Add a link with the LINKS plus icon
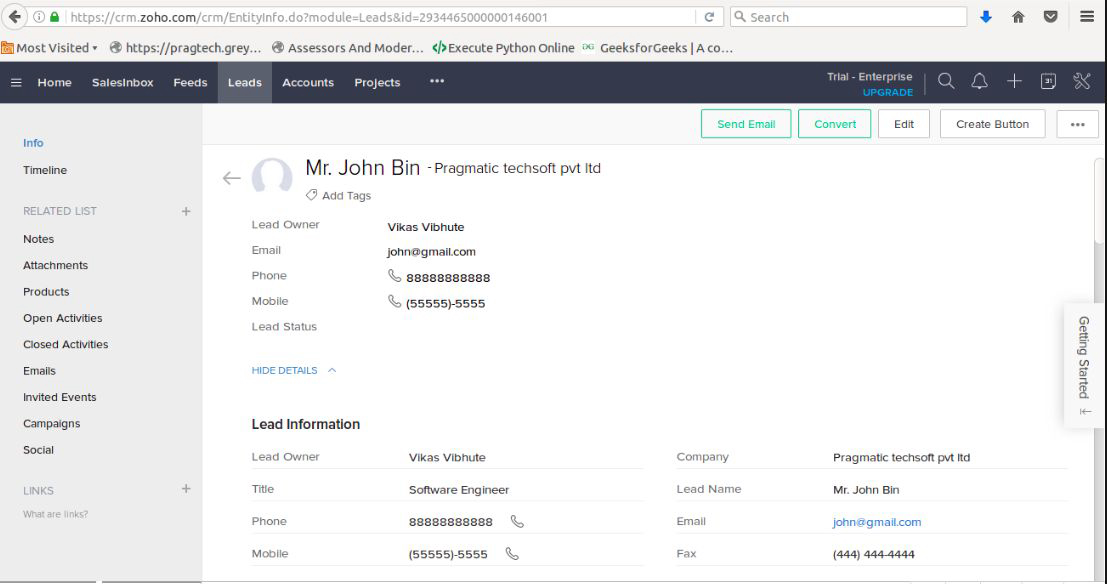The width and height of the screenshot is (1107, 584). [x=186, y=489]
